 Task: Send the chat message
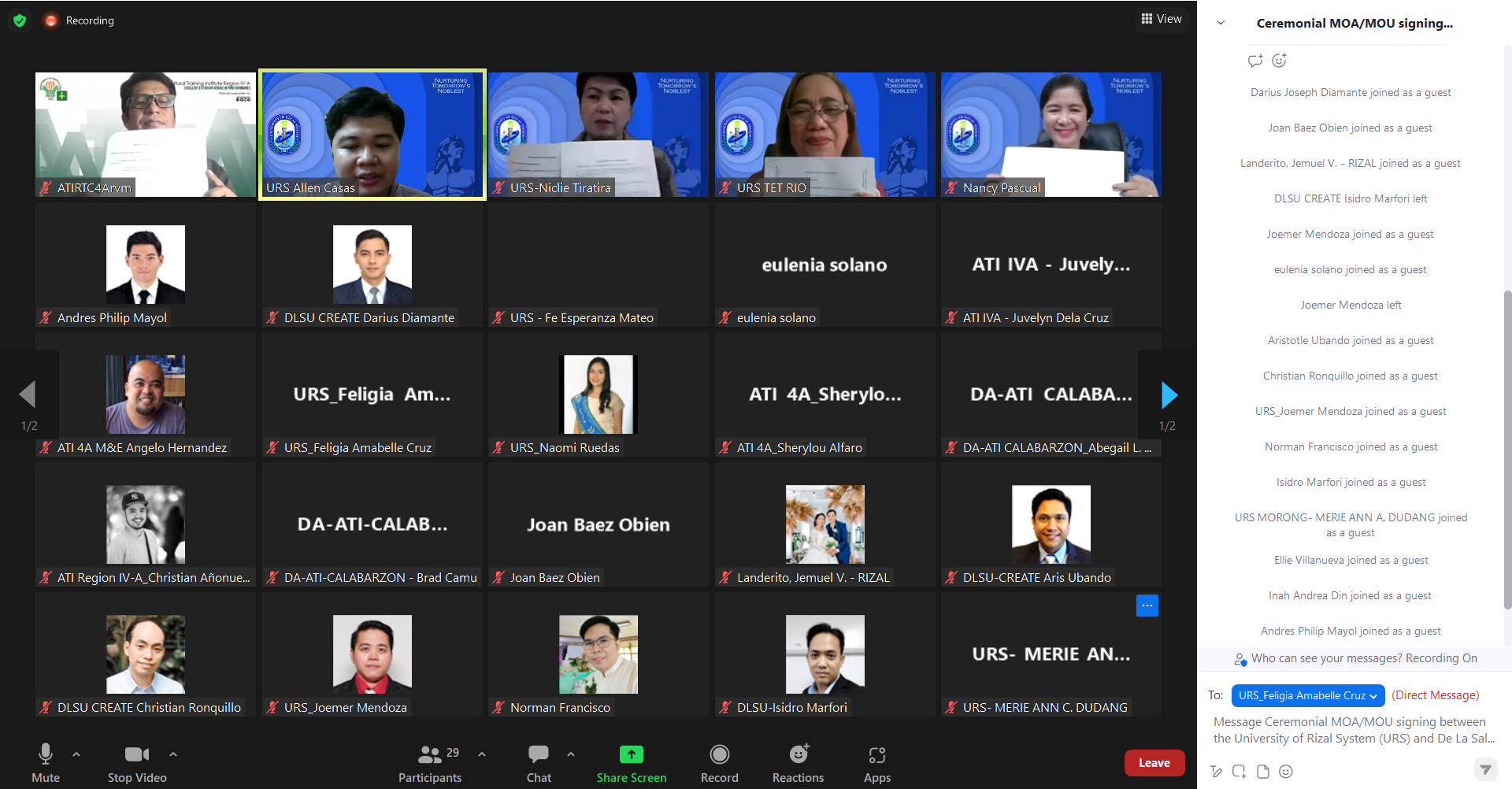tap(1485, 769)
